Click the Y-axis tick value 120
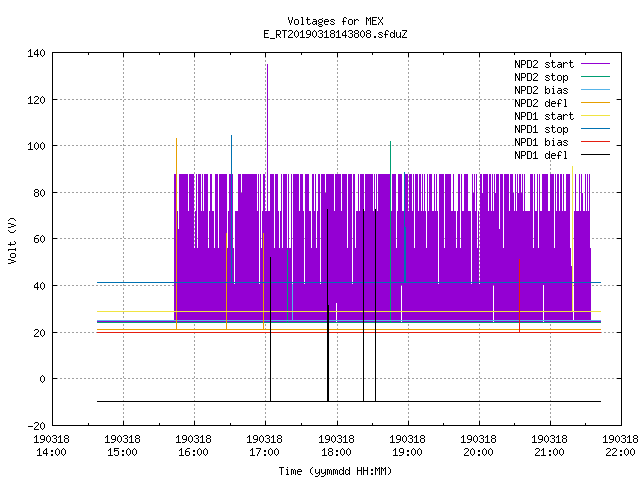Screen dimensions: 640x480 pyautogui.click(x=36, y=100)
